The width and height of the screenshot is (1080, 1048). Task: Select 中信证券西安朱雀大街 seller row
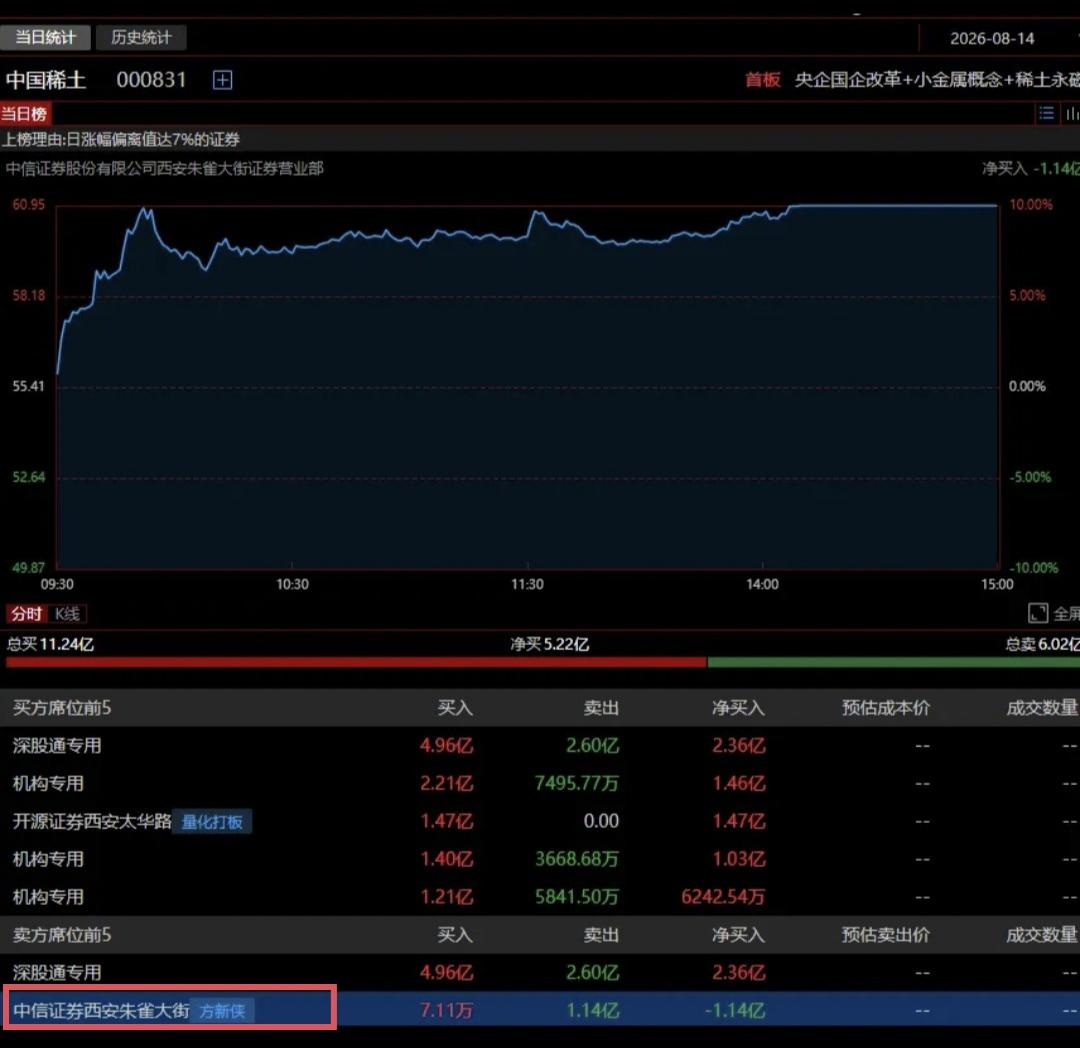pyautogui.click(x=540, y=1010)
